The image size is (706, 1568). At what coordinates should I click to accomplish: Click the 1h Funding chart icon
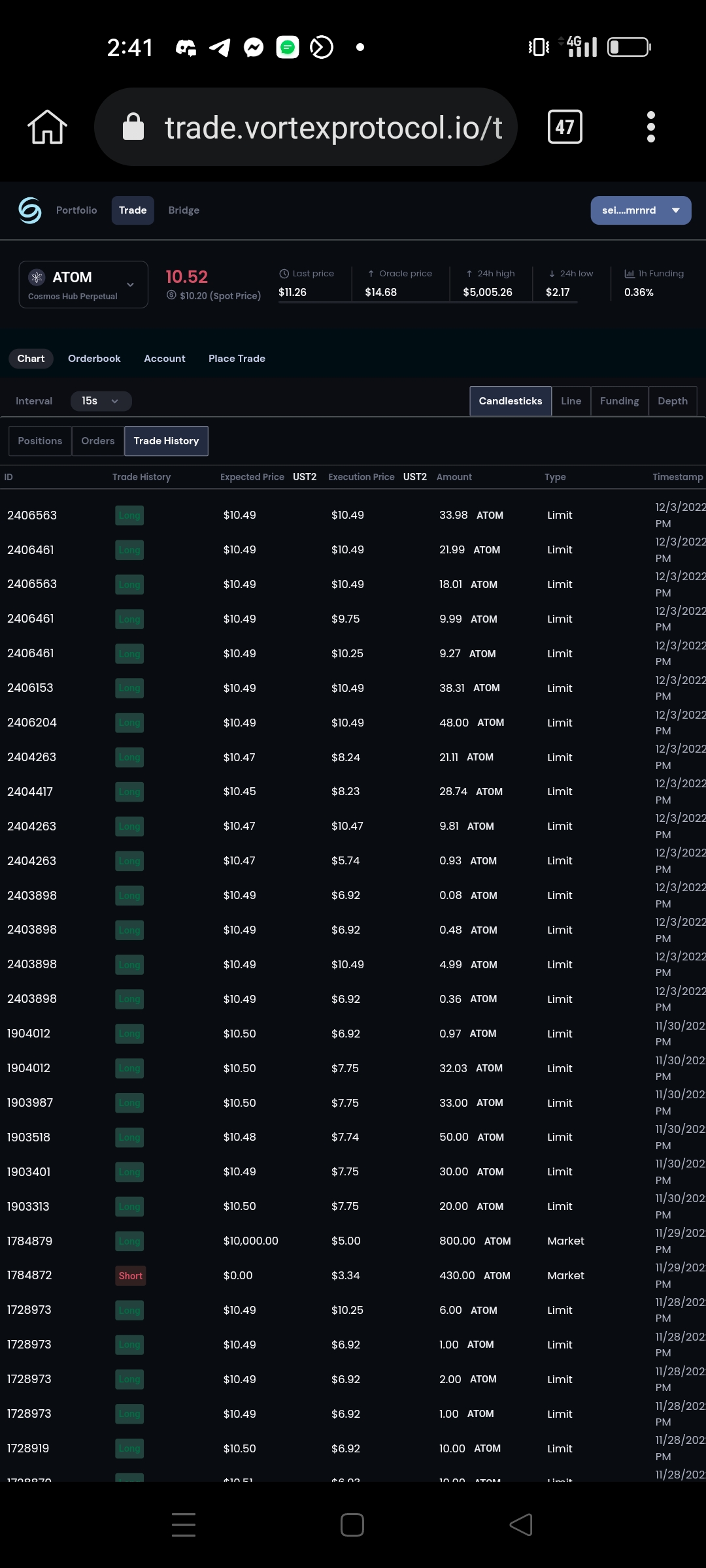[630, 274]
